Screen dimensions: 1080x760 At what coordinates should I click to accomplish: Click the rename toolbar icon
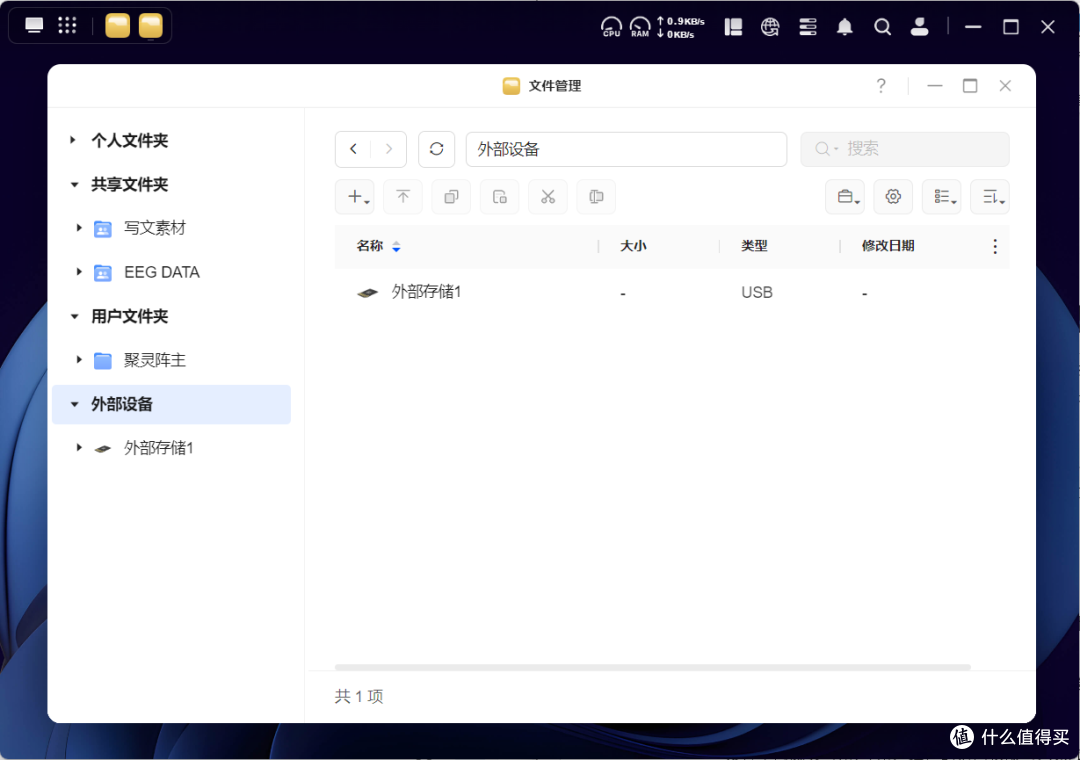[x=596, y=197]
